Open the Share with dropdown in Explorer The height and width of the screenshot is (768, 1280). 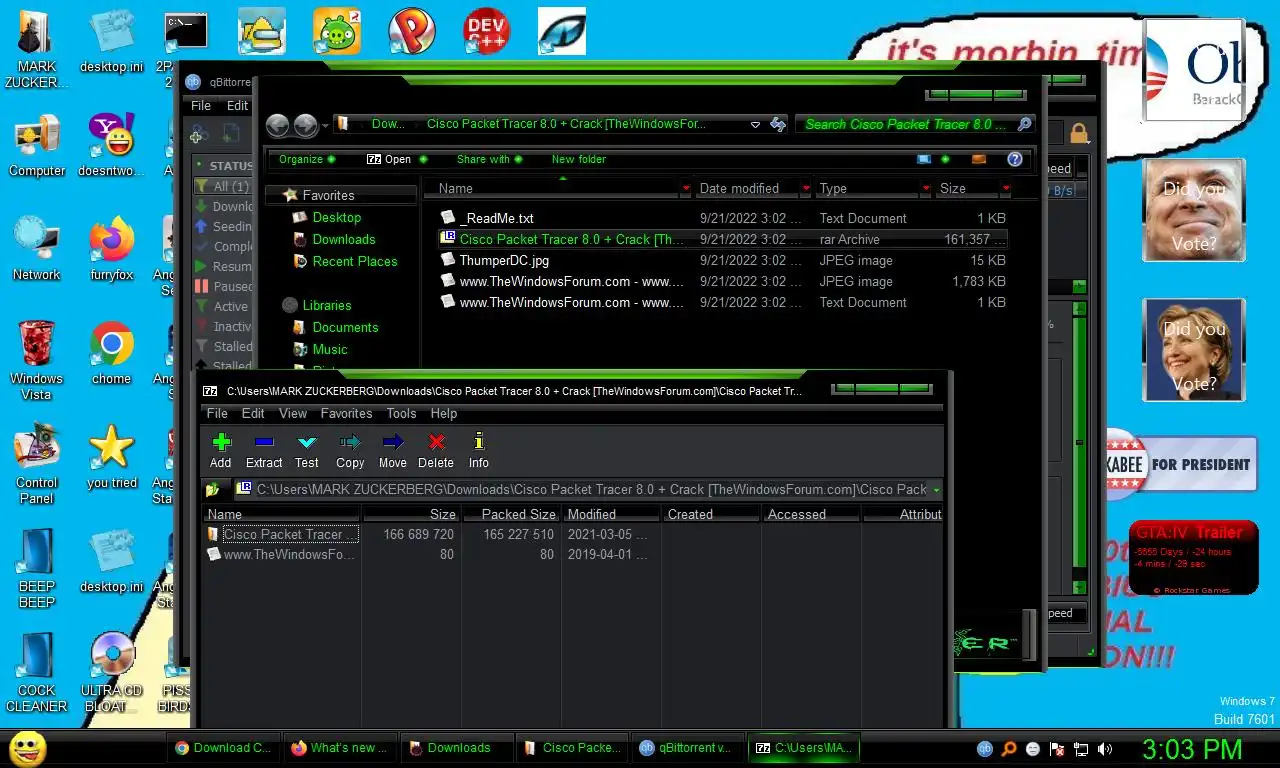pyautogui.click(x=489, y=159)
